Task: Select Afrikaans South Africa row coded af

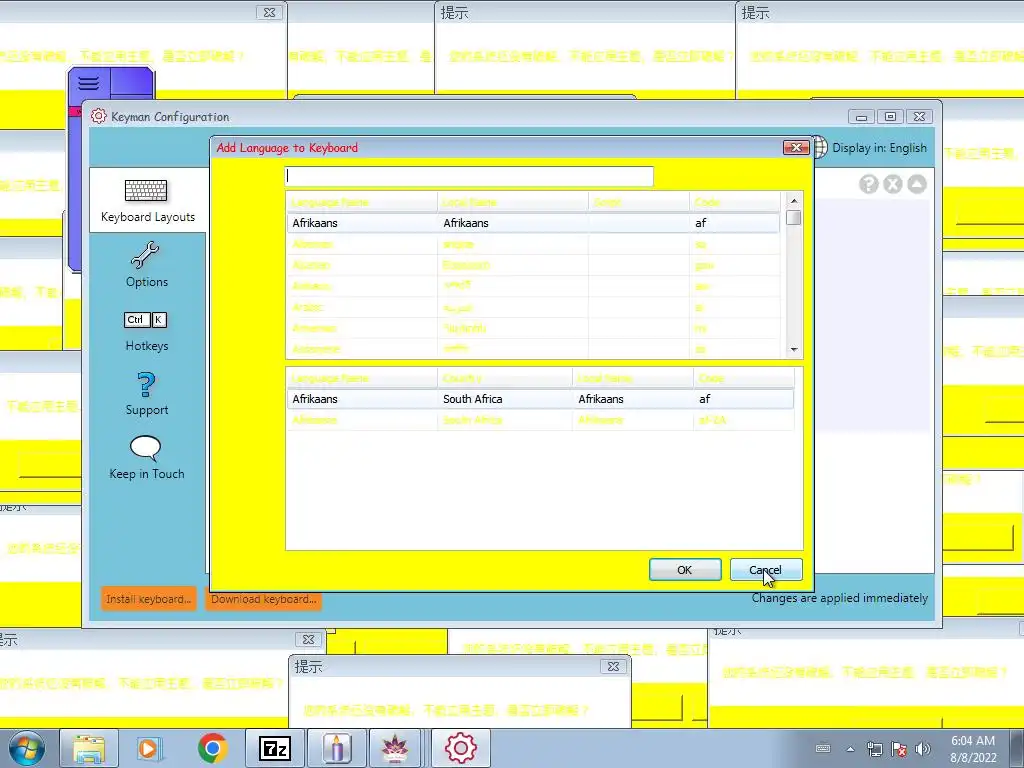Action: [540, 399]
